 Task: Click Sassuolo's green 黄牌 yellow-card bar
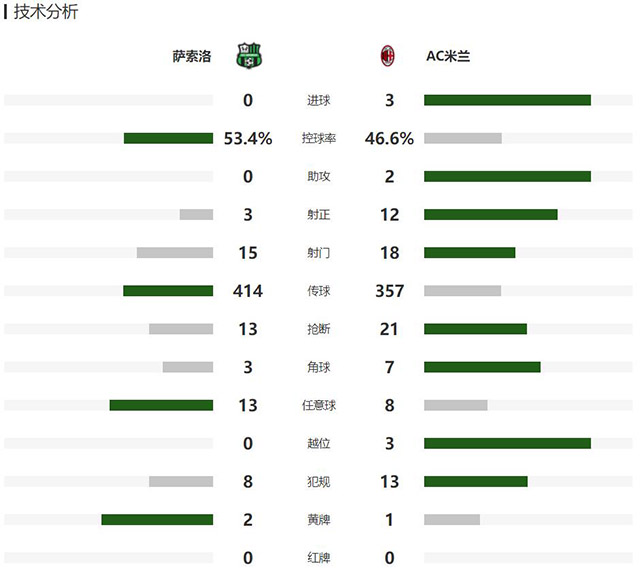pyautogui.click(x=157, y=519)
